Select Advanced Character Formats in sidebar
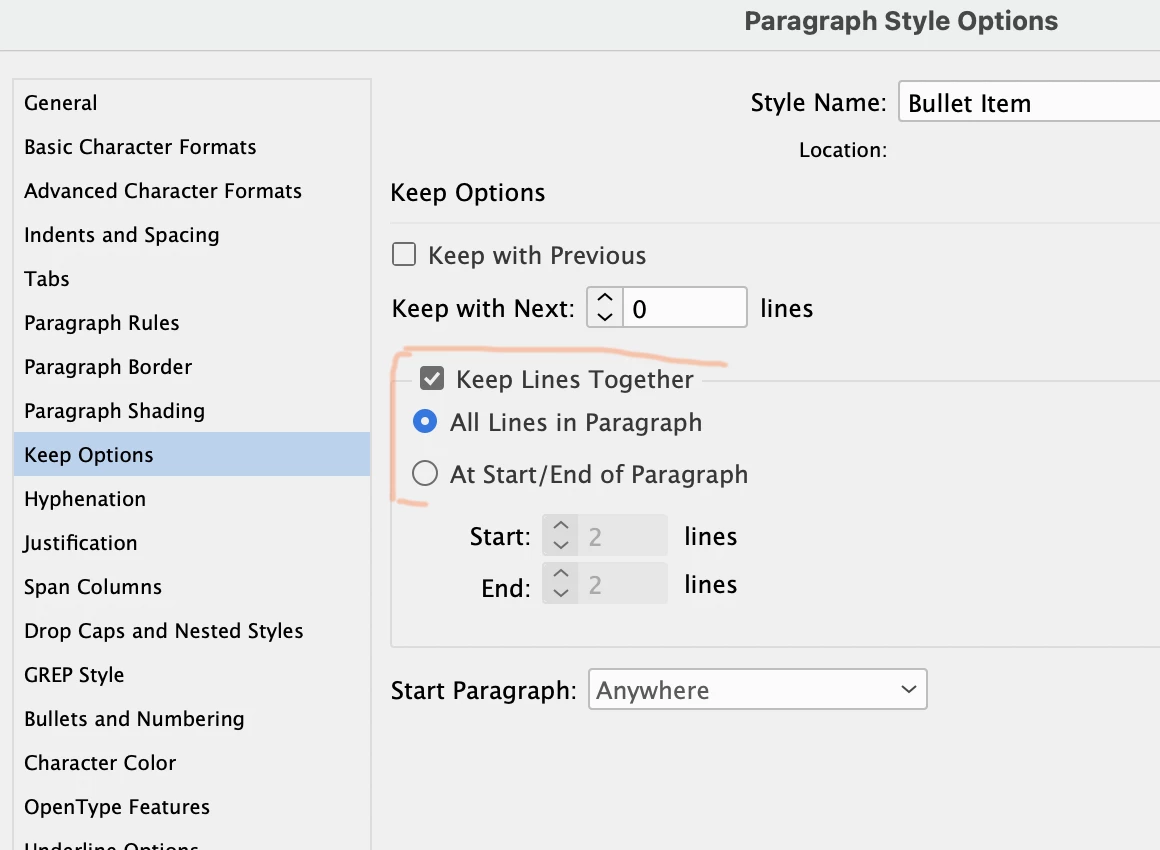This screenshot has width=1160, height=850. click(x=163, y=191)
